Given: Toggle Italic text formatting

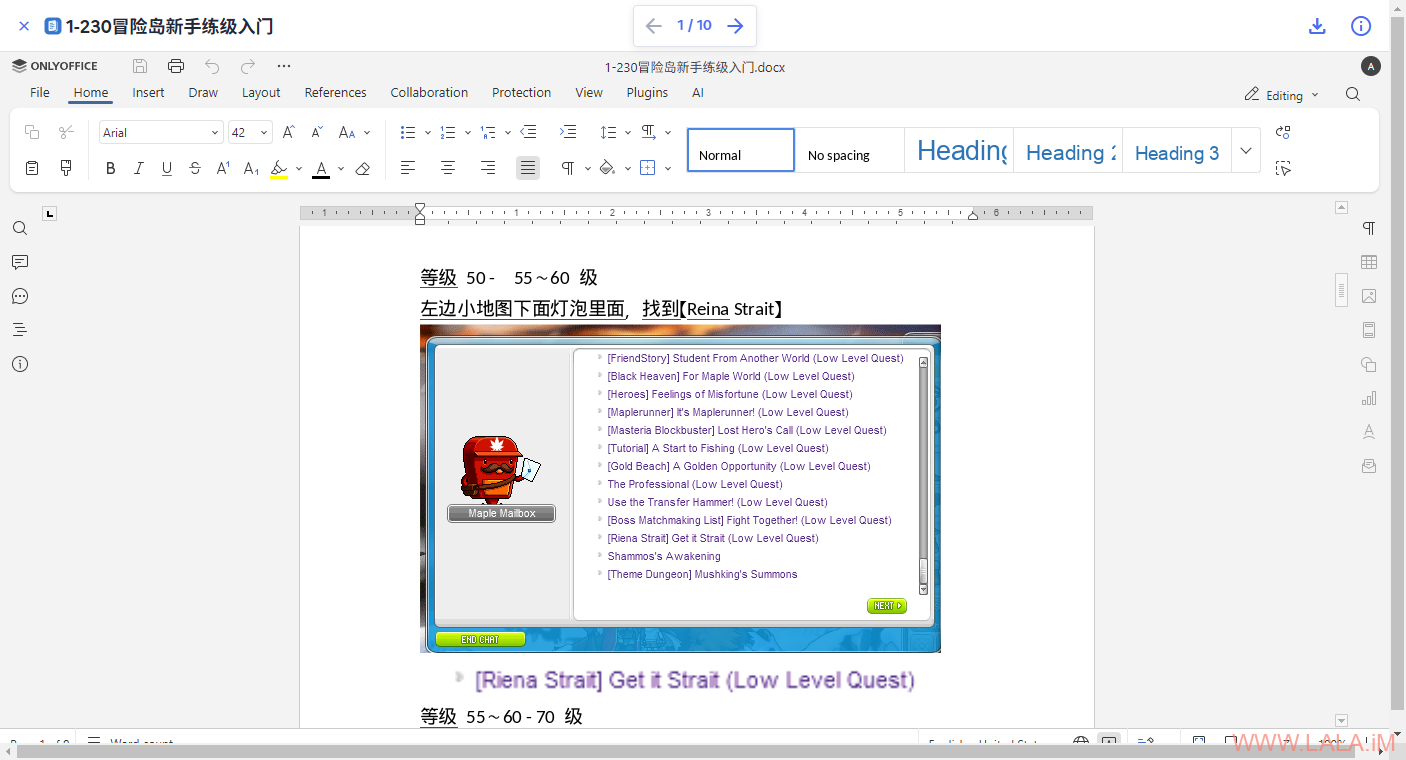Looking at the screenshot, I should point(139,168).
